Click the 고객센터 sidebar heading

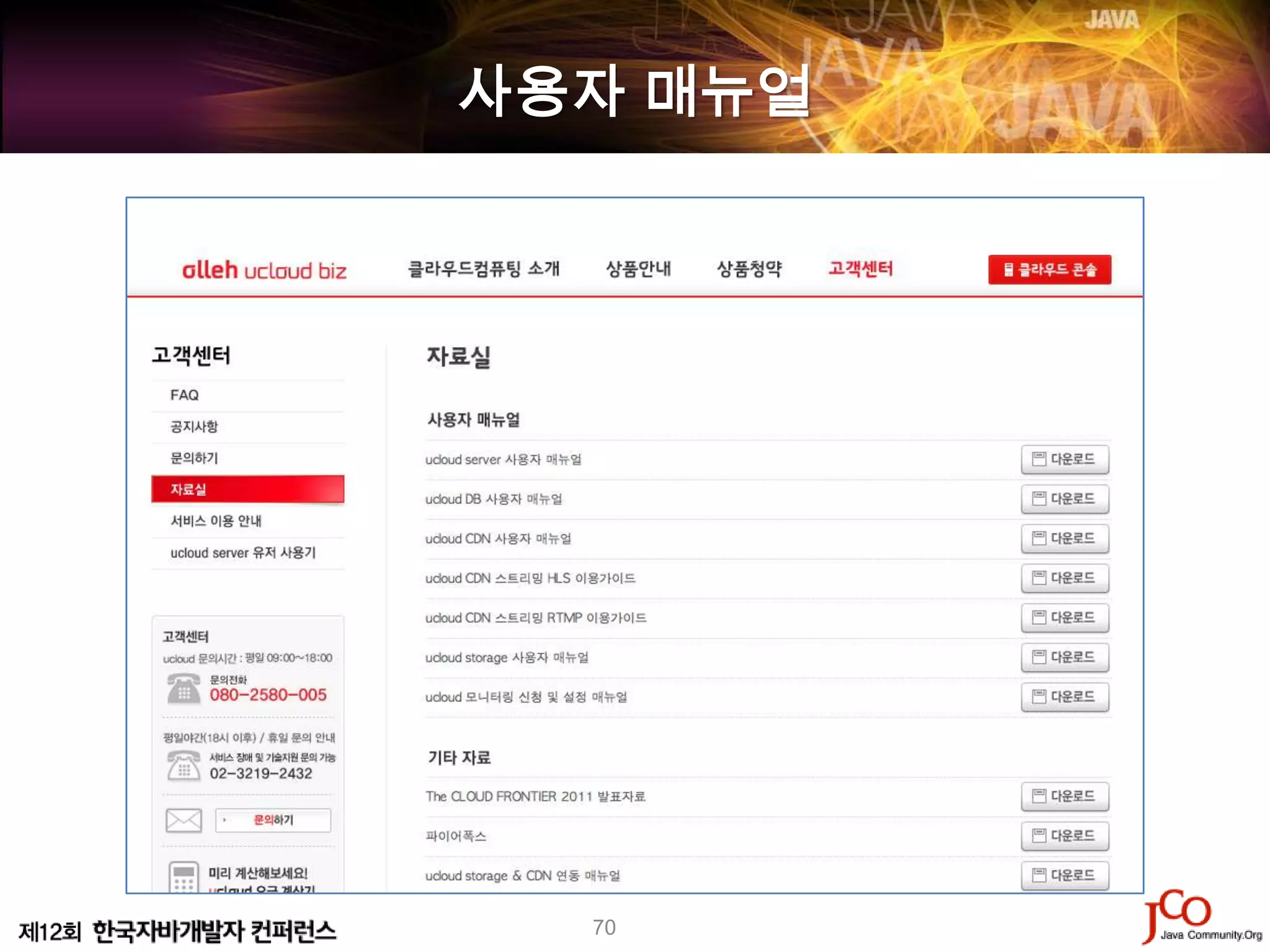[x=191, y=356]
